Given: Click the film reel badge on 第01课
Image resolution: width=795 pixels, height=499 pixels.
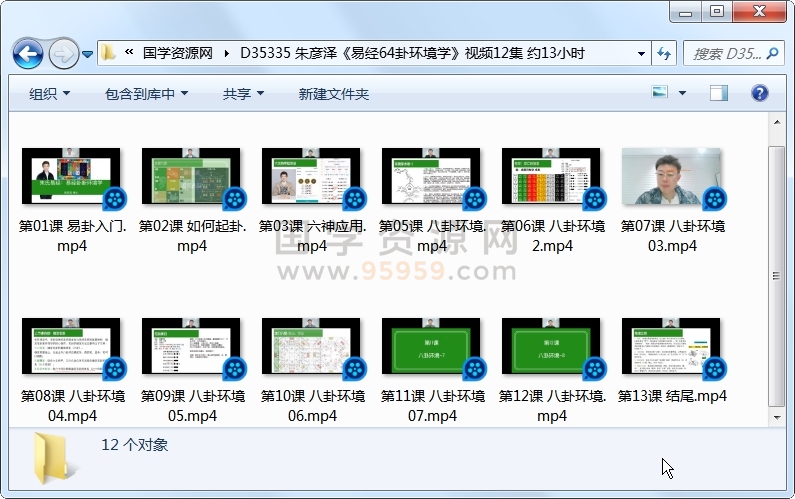Looking at the screenshot, I should click(x=115, y=199).
